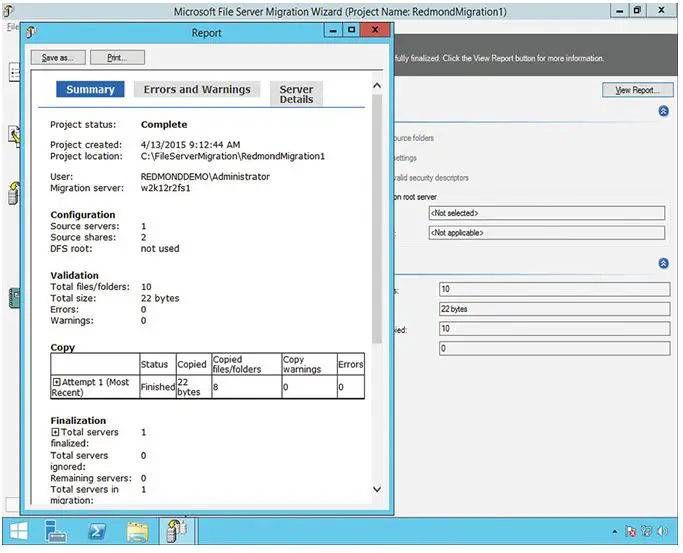Collapse the upper section chevron in wizard

pyautogui.click(x=663, y=111)
